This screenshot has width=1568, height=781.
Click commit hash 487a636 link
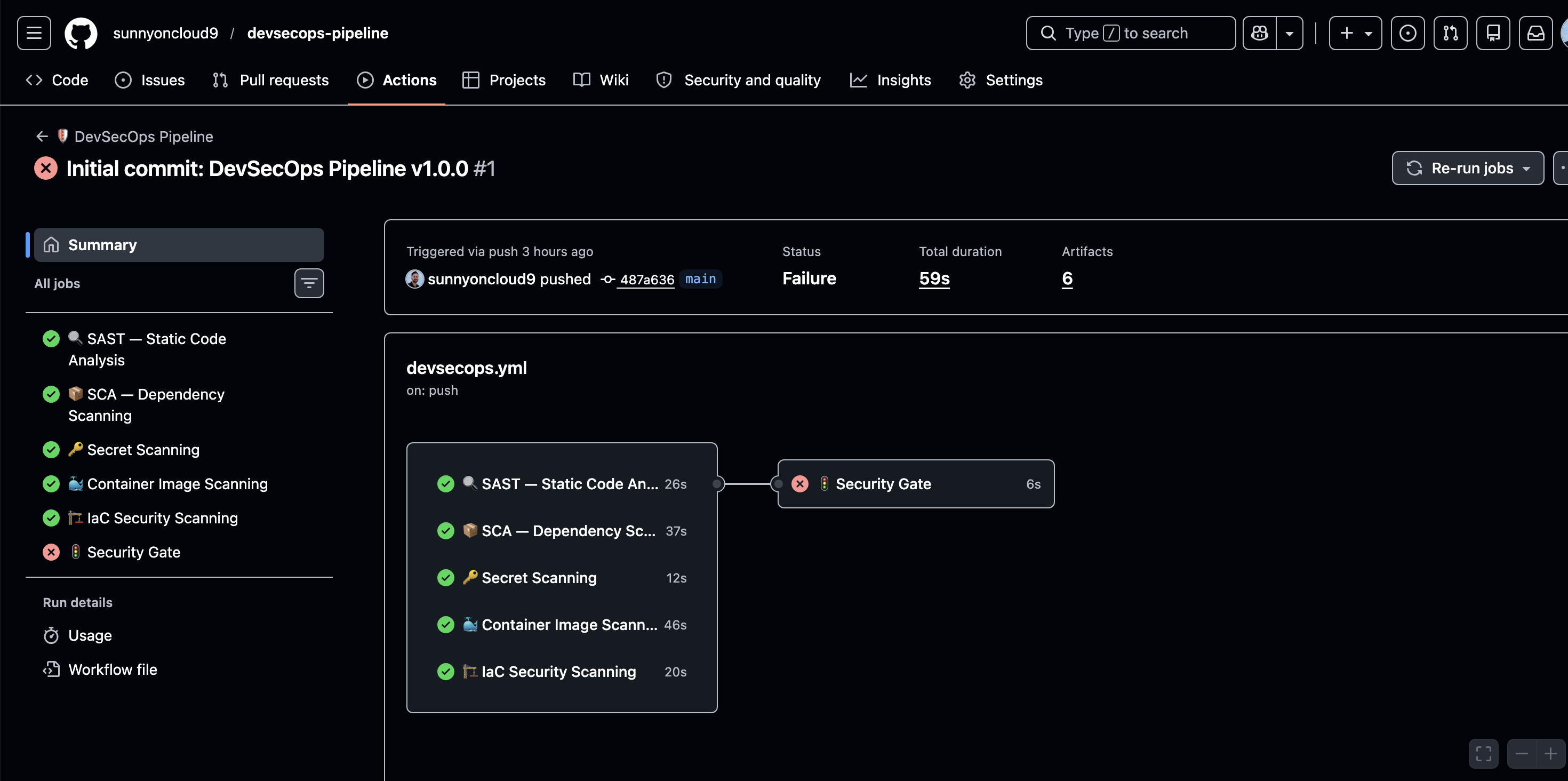point(646,280)
